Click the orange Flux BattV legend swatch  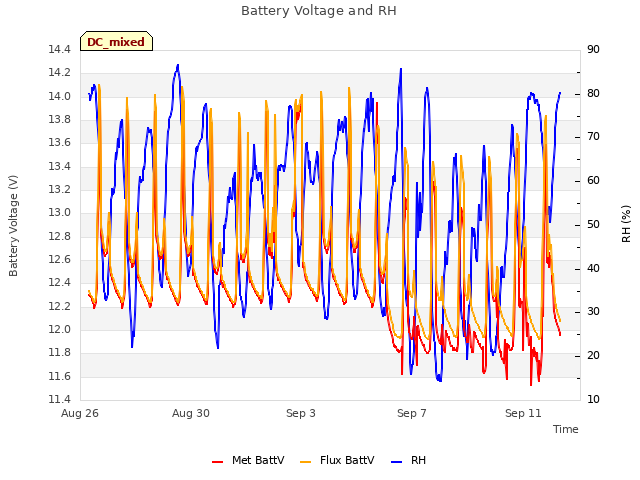tap(306, 462)
